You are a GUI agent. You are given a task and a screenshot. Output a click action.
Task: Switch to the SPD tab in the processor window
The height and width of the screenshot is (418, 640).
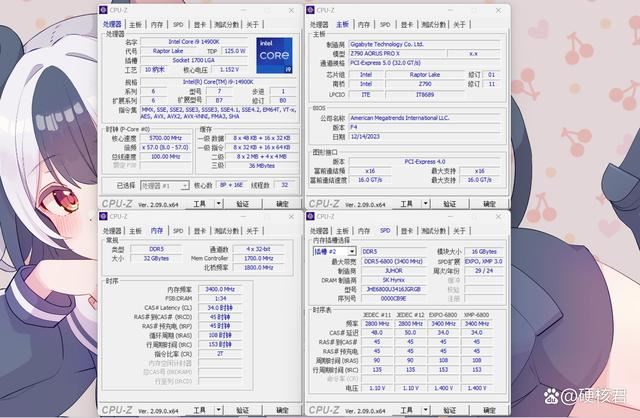tap(178, 23)
